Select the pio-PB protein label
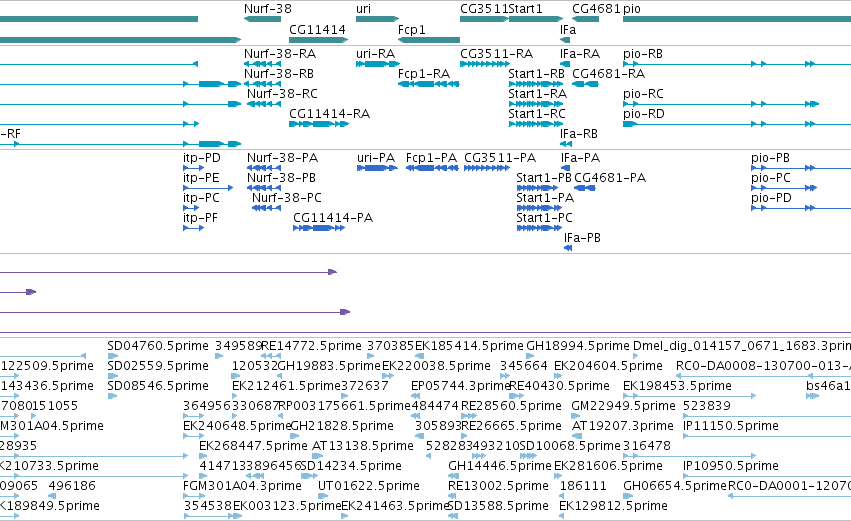 (770, 158)
